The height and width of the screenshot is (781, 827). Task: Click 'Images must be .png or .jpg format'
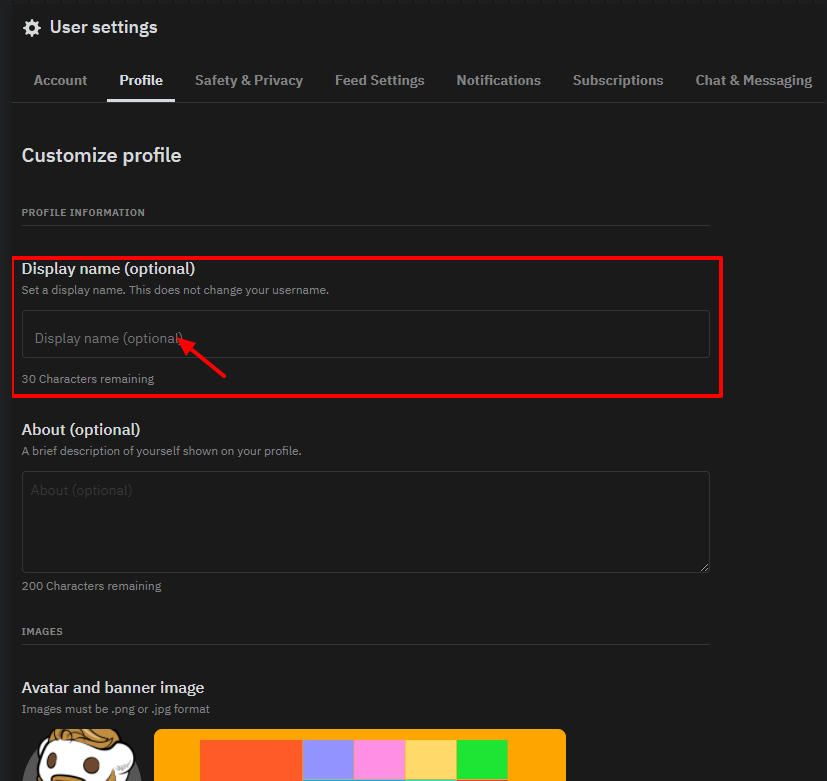[x=116, y=709]
